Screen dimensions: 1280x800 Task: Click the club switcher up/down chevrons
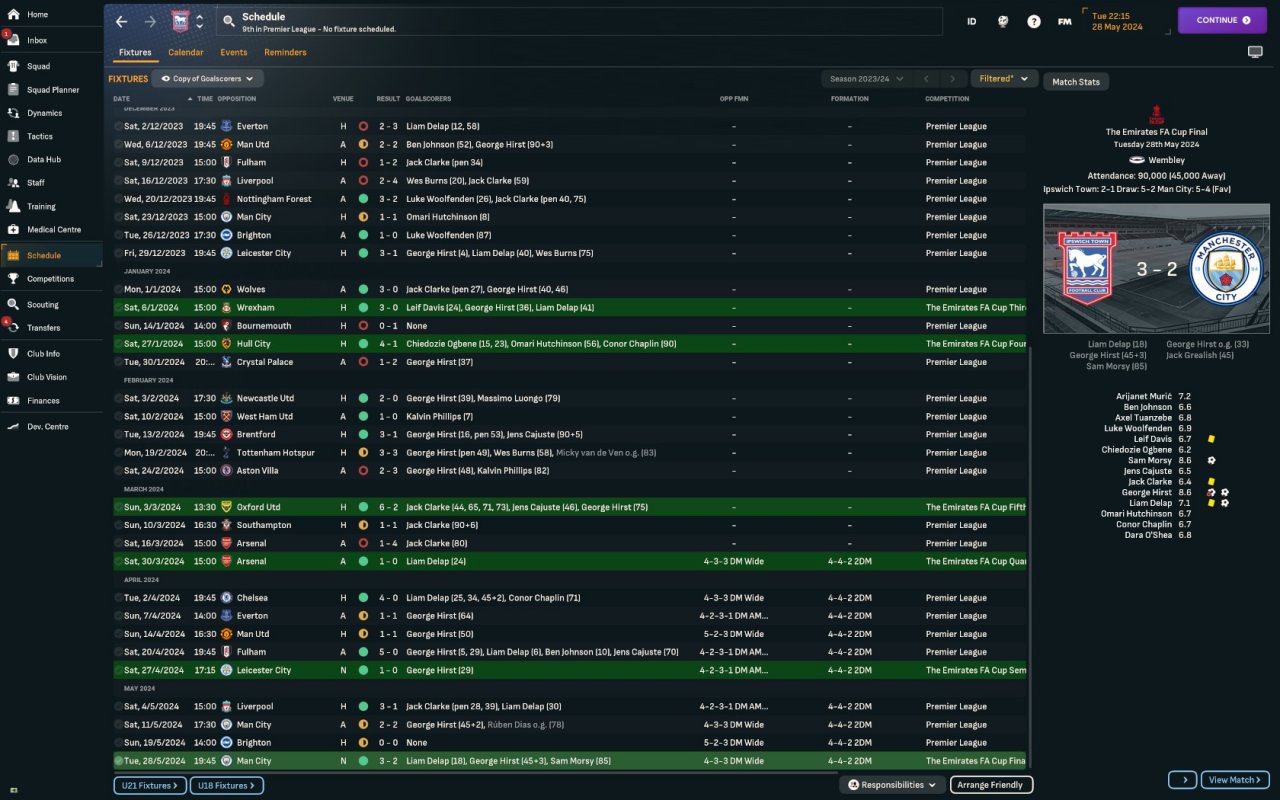[200, 21]
